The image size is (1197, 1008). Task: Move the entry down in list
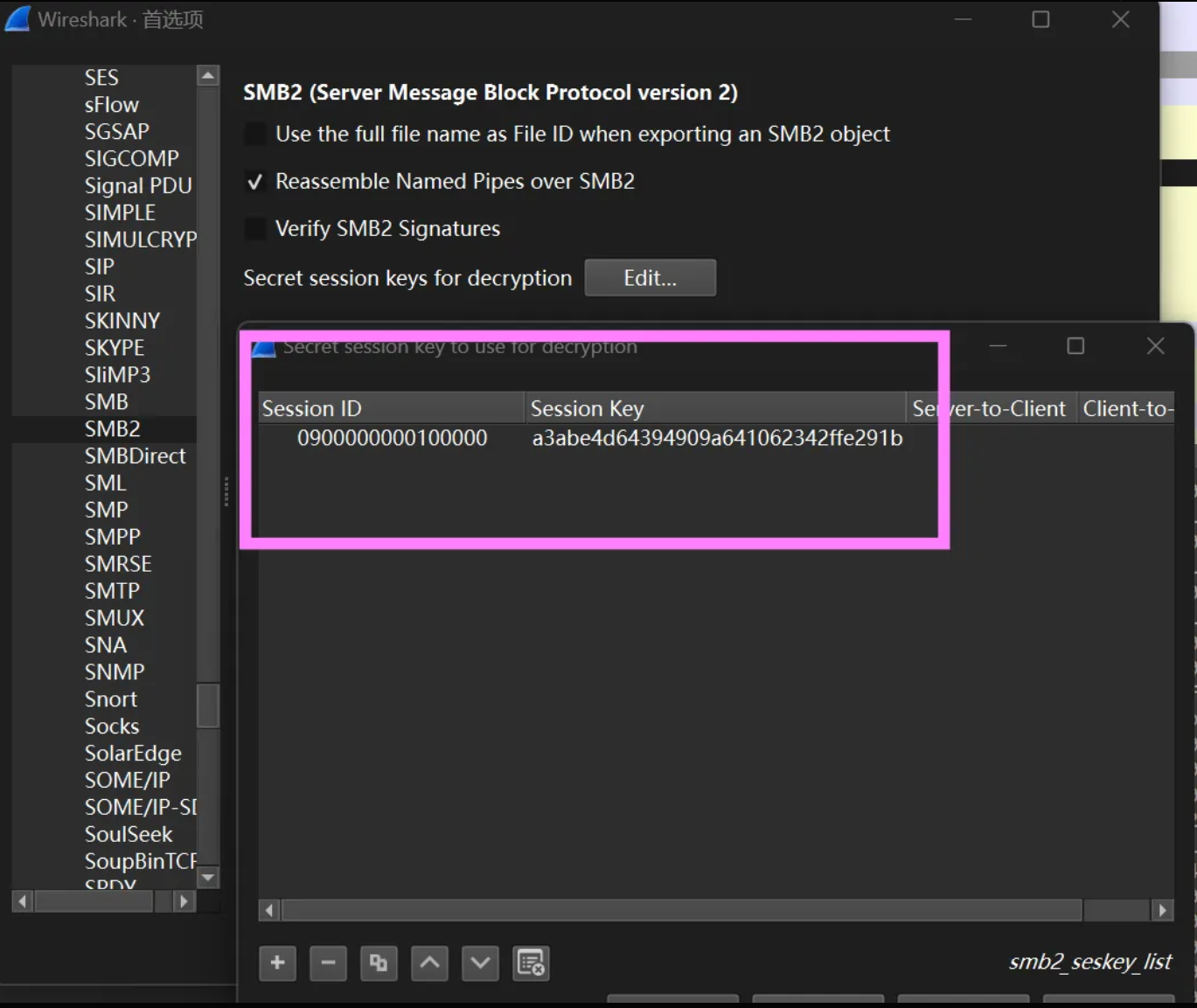tap(480, 963)
